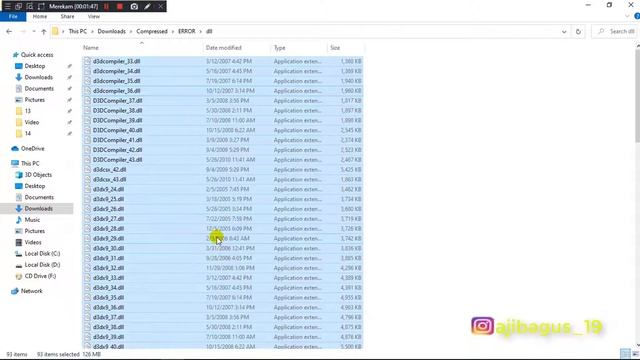Expand the ribbon with the chevron

click(627, 16)
